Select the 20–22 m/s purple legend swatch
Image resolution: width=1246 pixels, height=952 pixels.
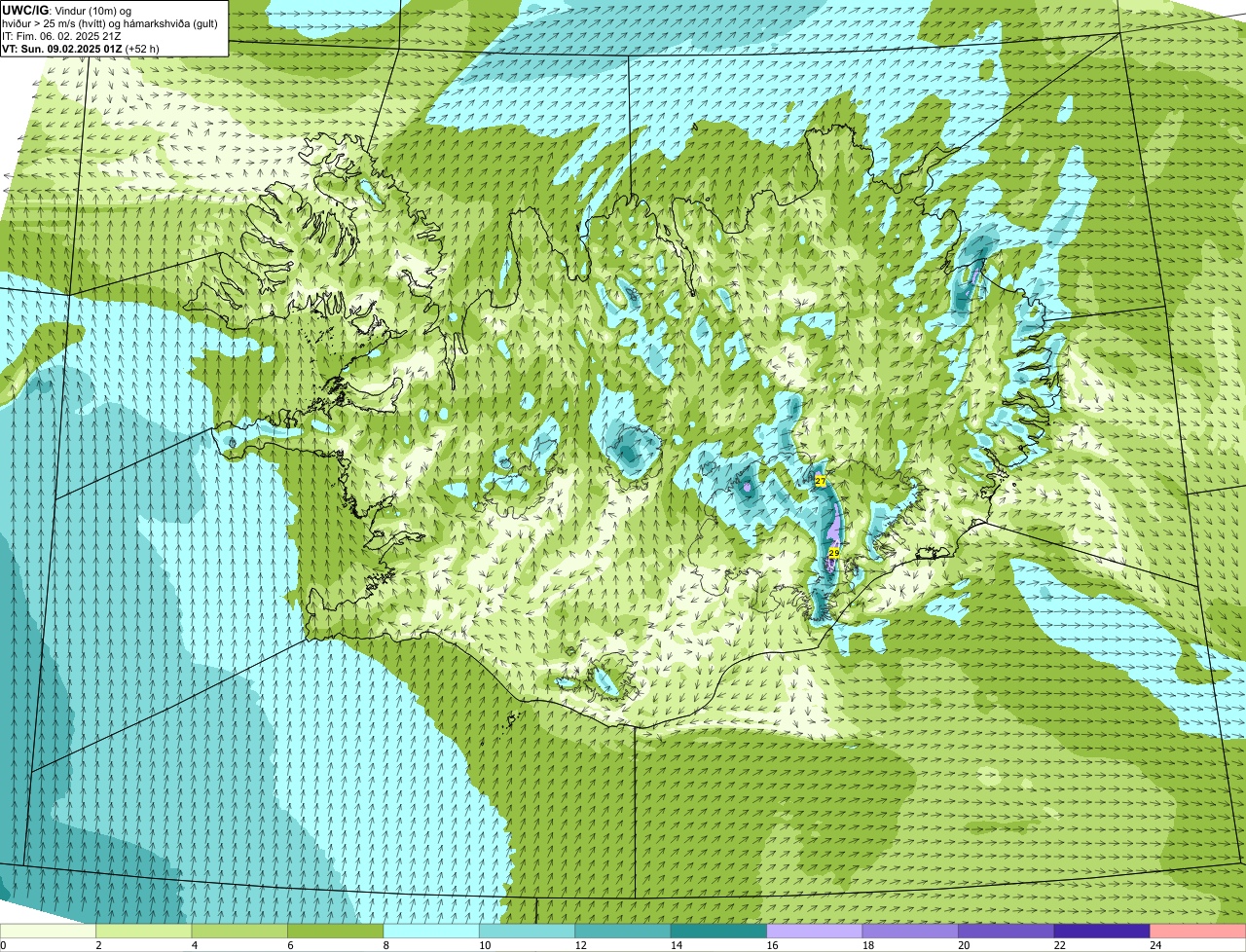[1006, 932]
